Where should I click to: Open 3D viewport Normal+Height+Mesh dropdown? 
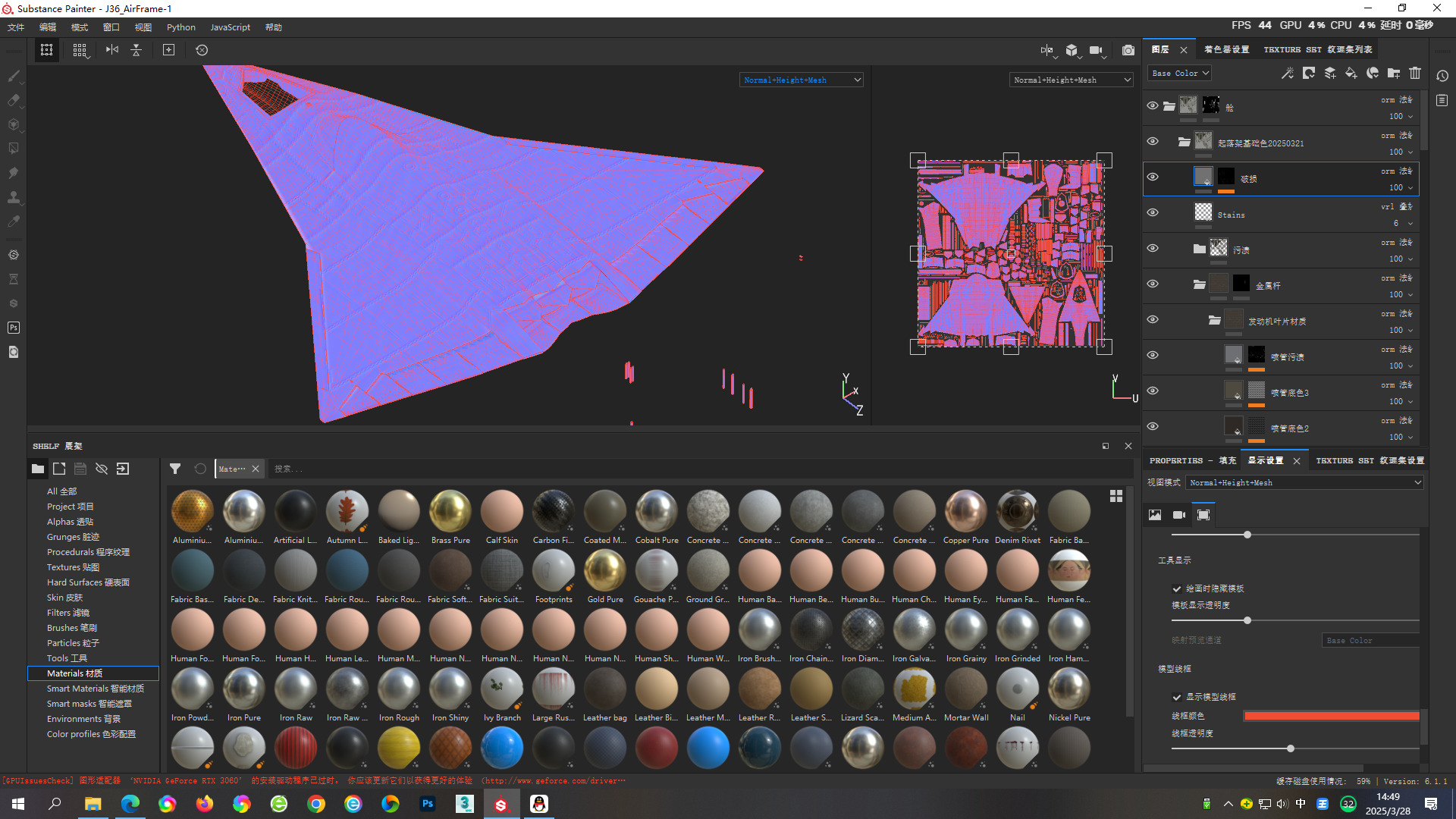802,80
